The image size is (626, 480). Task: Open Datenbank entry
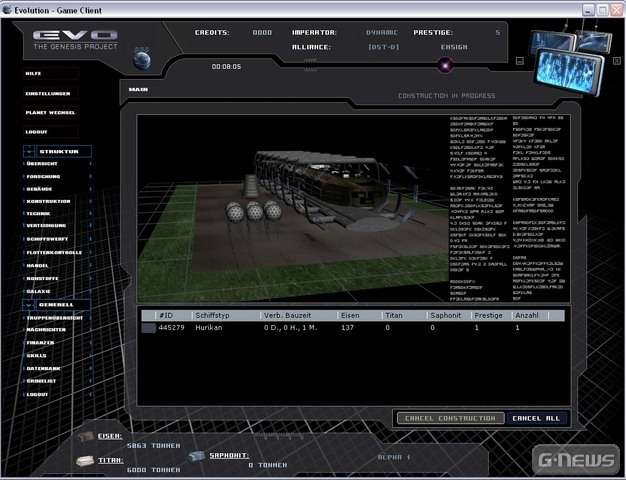click(43, 368)
